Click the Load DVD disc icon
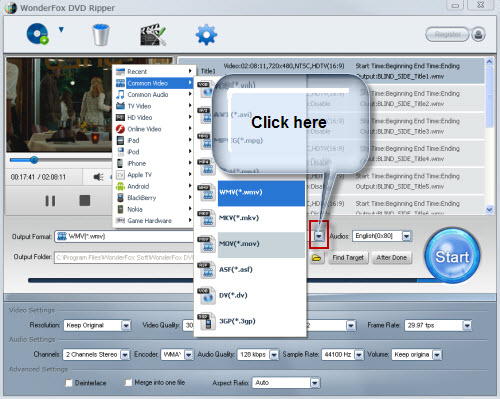The image size is (500, 399). 37,34
